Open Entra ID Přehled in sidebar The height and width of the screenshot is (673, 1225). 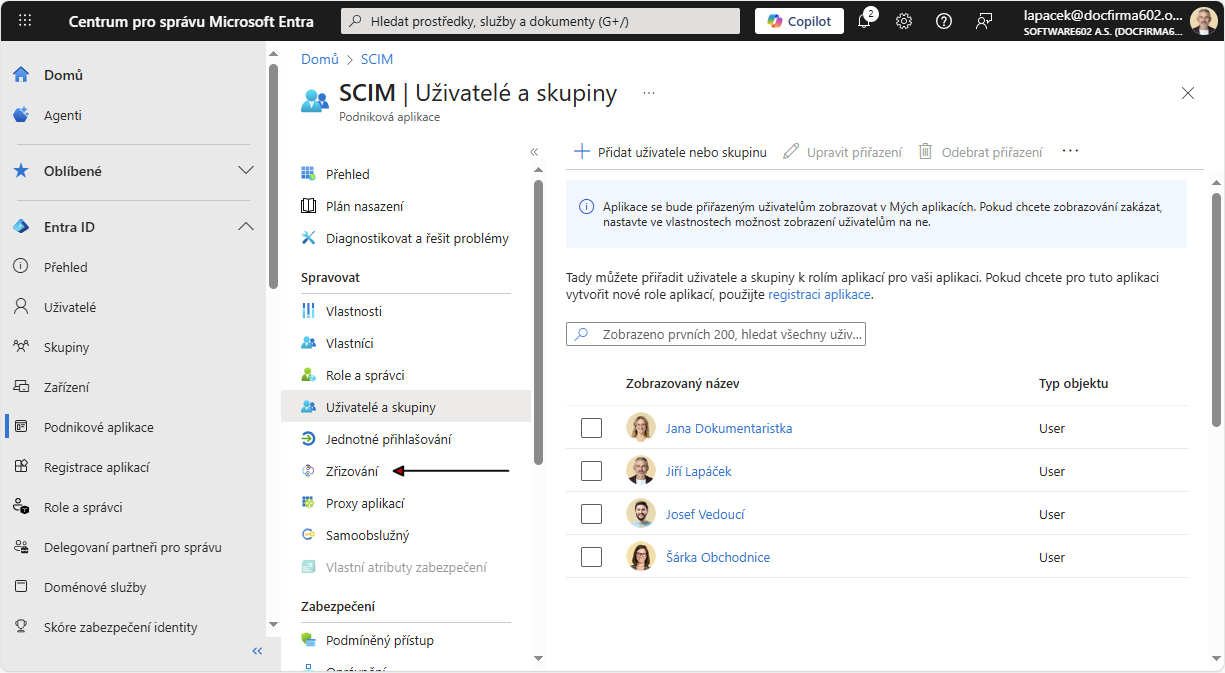click(66, 267)
